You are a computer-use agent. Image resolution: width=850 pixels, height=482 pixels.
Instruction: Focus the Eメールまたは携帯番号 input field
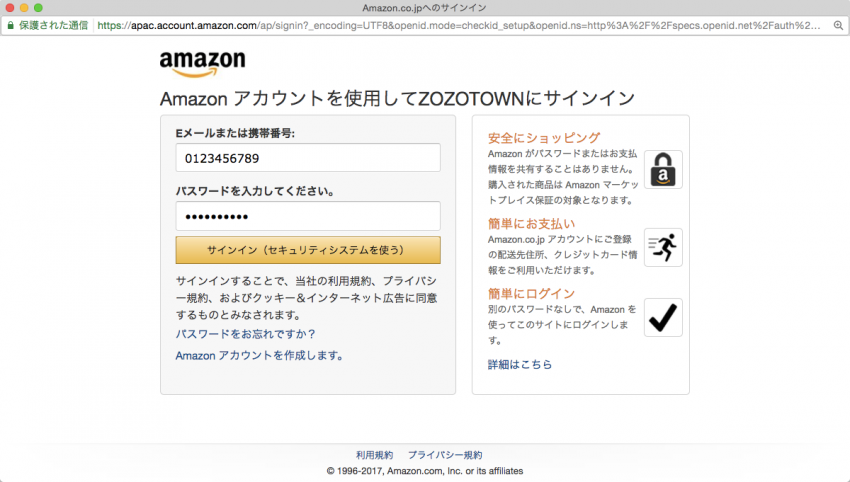coord(308,158)
